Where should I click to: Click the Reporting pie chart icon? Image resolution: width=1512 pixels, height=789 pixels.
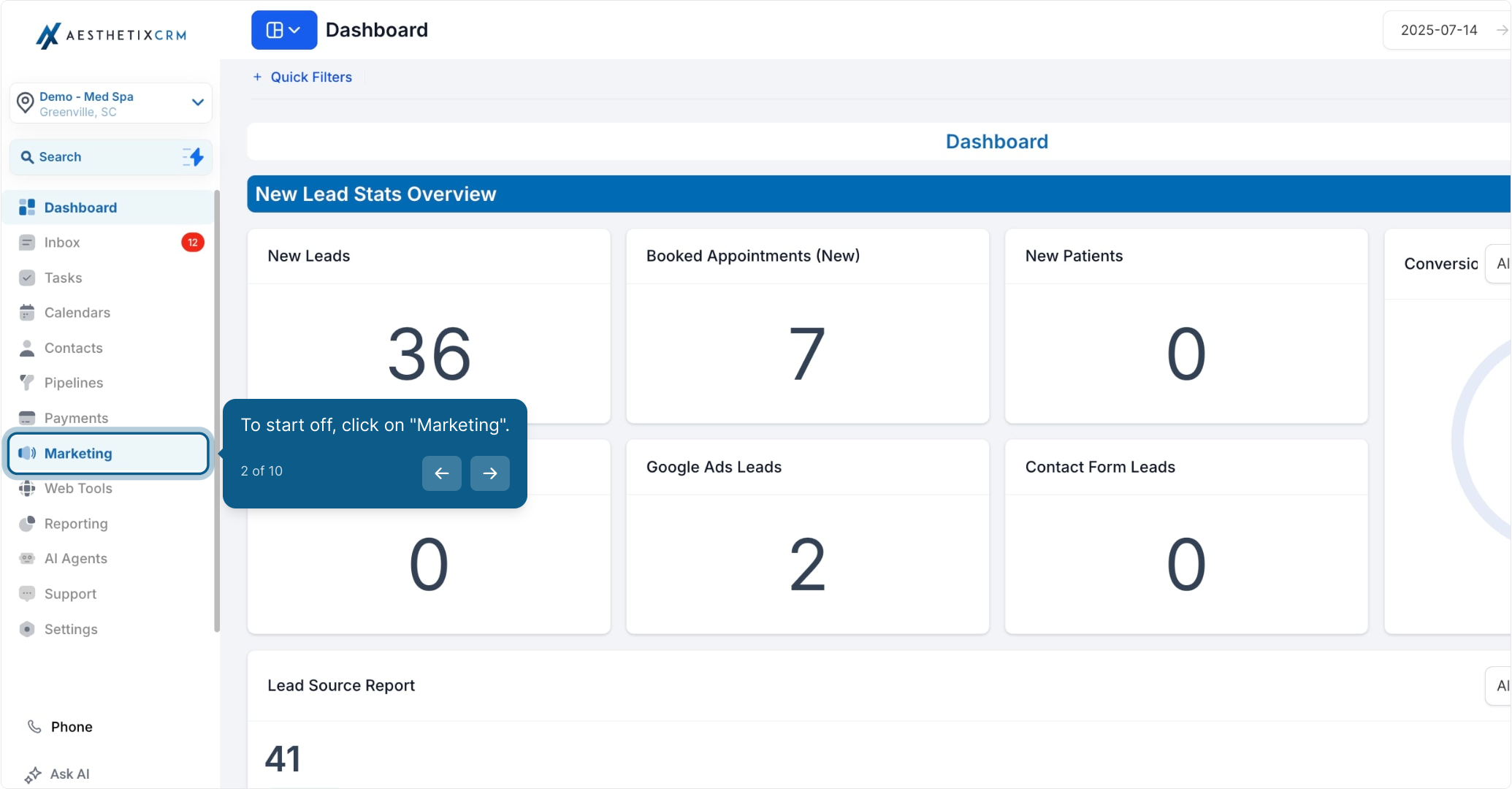point(27,524)
